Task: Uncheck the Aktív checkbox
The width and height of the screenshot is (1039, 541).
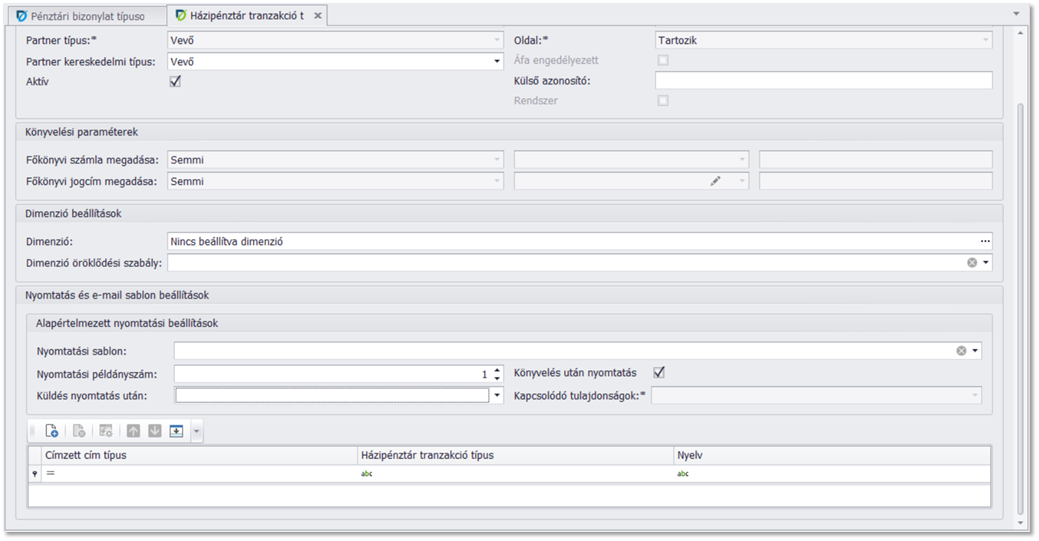Action: coord(175,81)
